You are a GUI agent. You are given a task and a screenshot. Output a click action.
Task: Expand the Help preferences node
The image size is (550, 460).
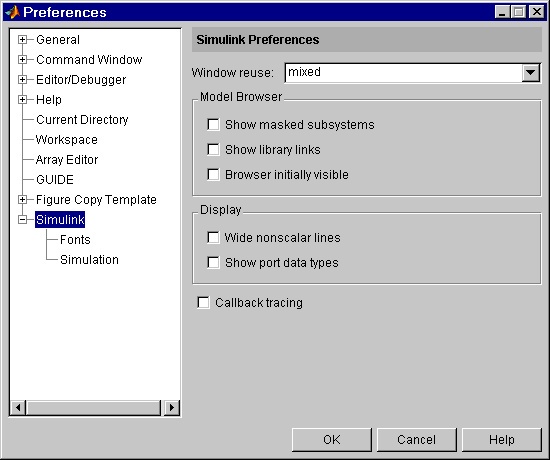click(22, 100)
